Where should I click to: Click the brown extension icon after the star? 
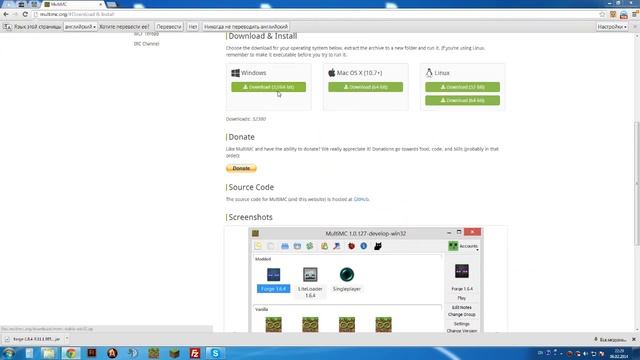613,14
